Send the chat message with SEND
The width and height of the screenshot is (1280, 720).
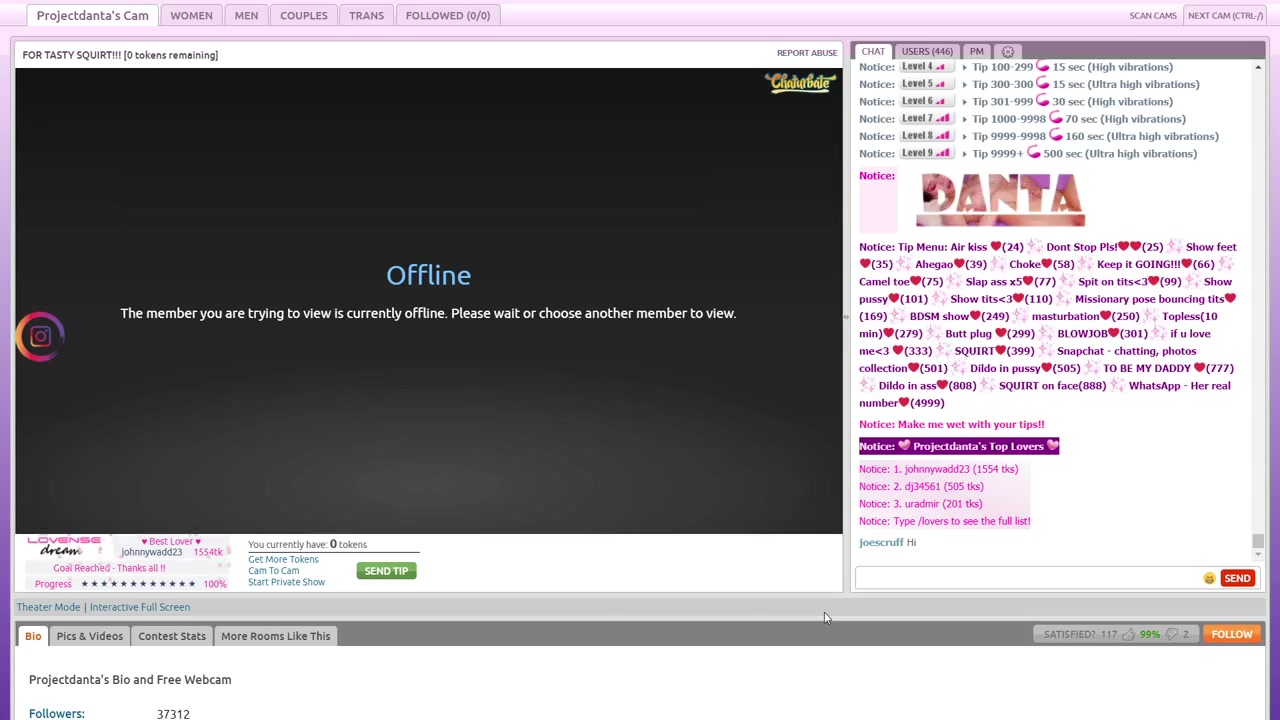pyautogui.click(x=1237, y=578)
